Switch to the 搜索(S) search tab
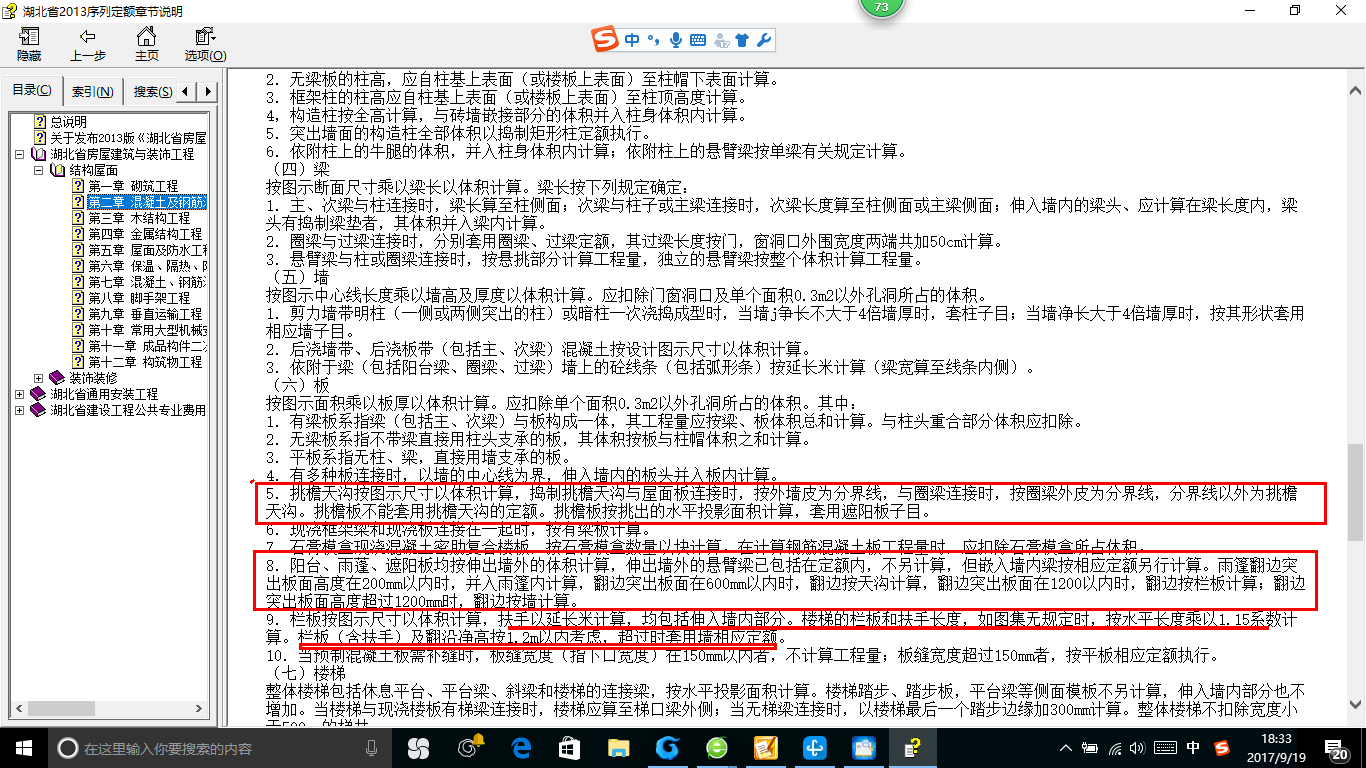 click(152, 92)
